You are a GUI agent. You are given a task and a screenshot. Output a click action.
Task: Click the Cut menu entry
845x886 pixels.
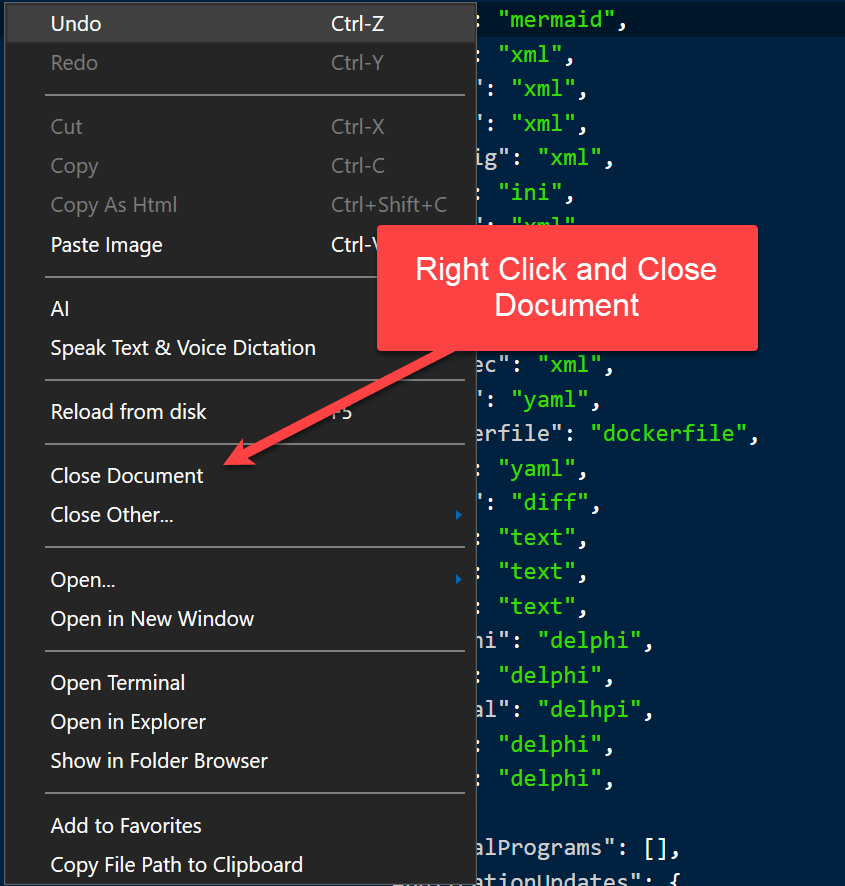coord(240,127)
